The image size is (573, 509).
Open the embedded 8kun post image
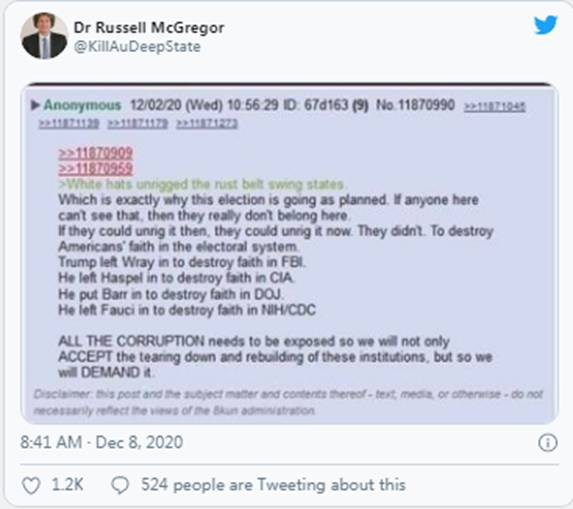click(289, 254)
